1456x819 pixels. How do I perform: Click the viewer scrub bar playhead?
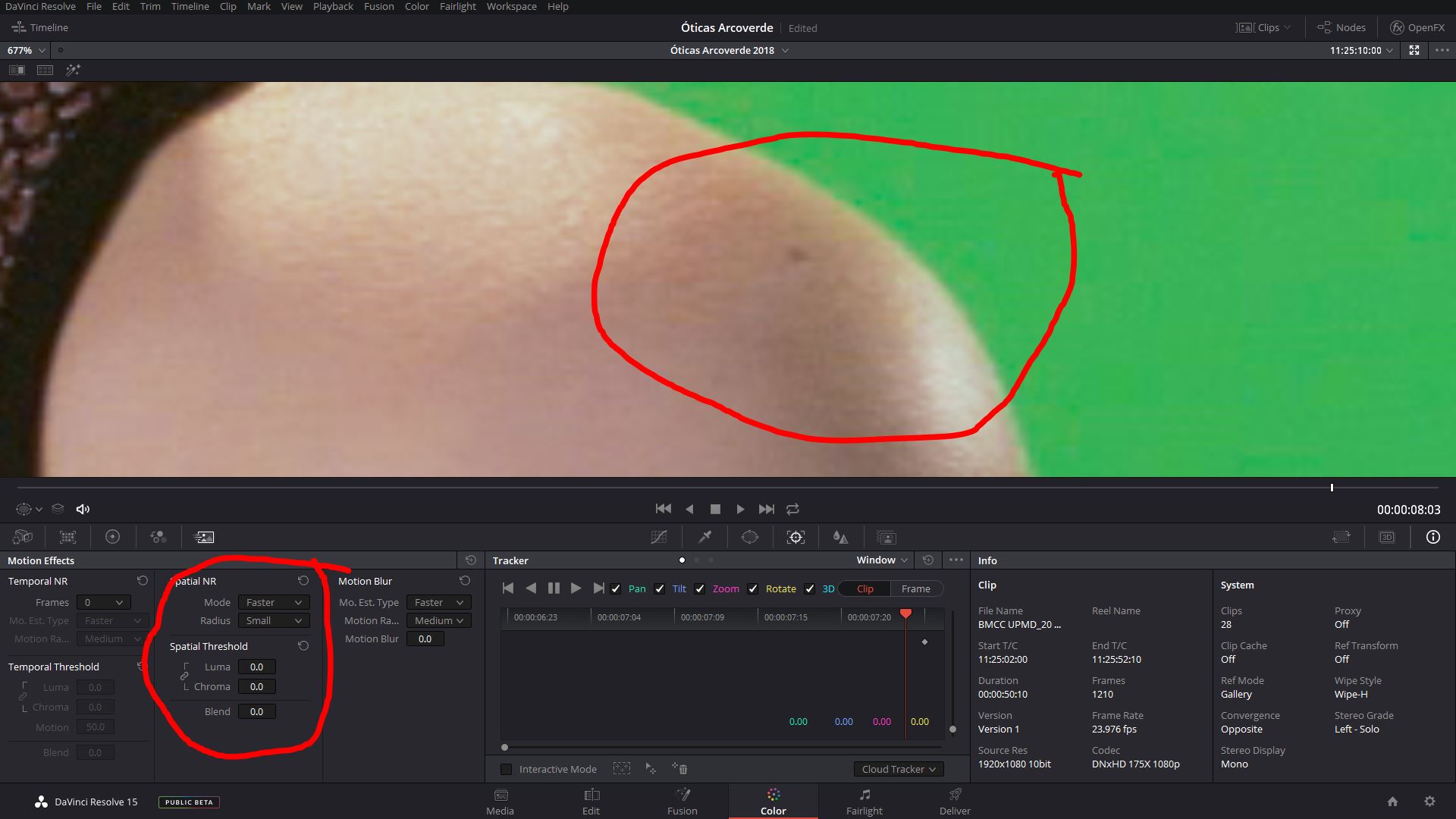tap(1332, 488)
